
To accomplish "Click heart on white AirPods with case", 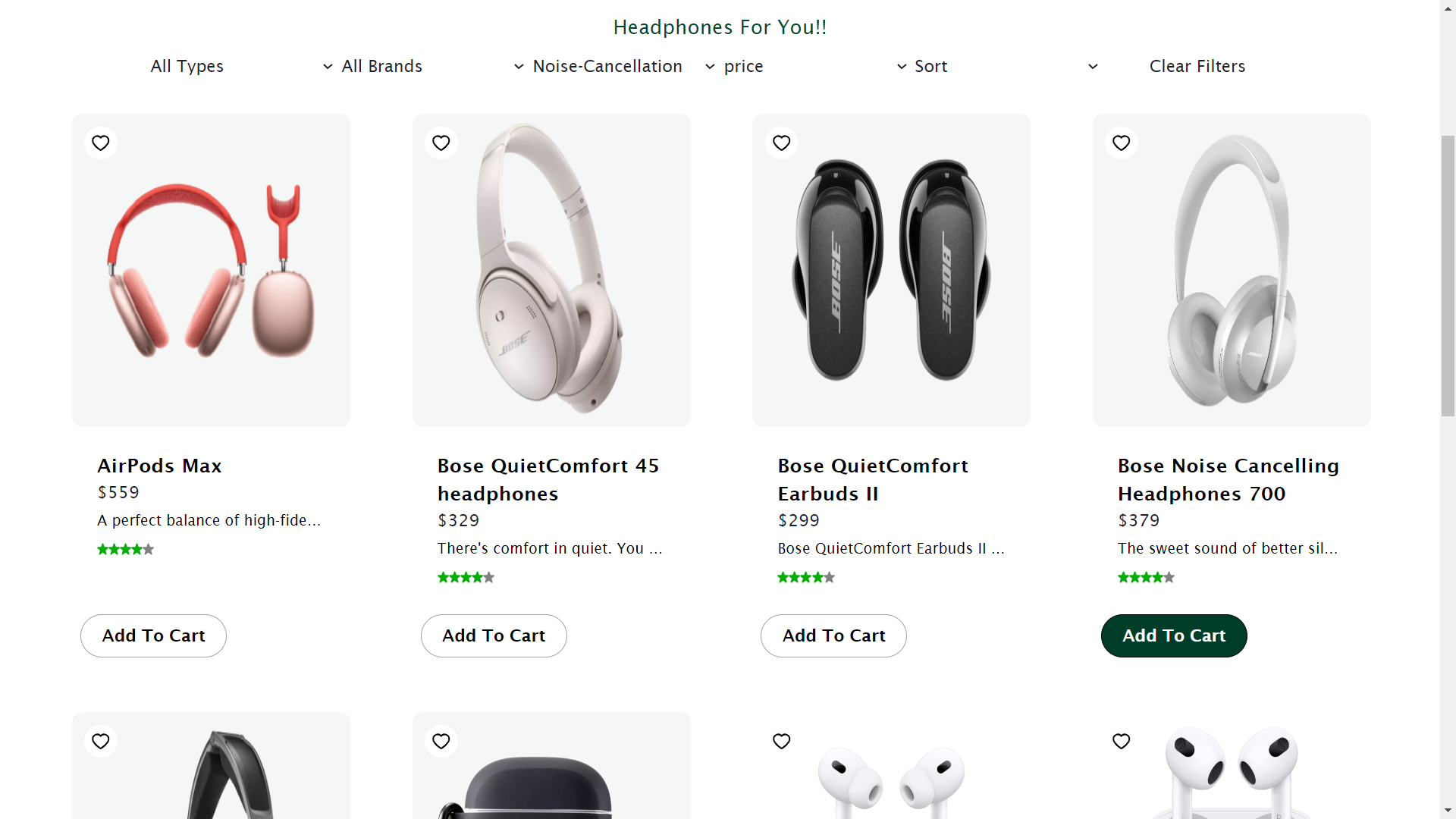I will tap(1122, 741).
